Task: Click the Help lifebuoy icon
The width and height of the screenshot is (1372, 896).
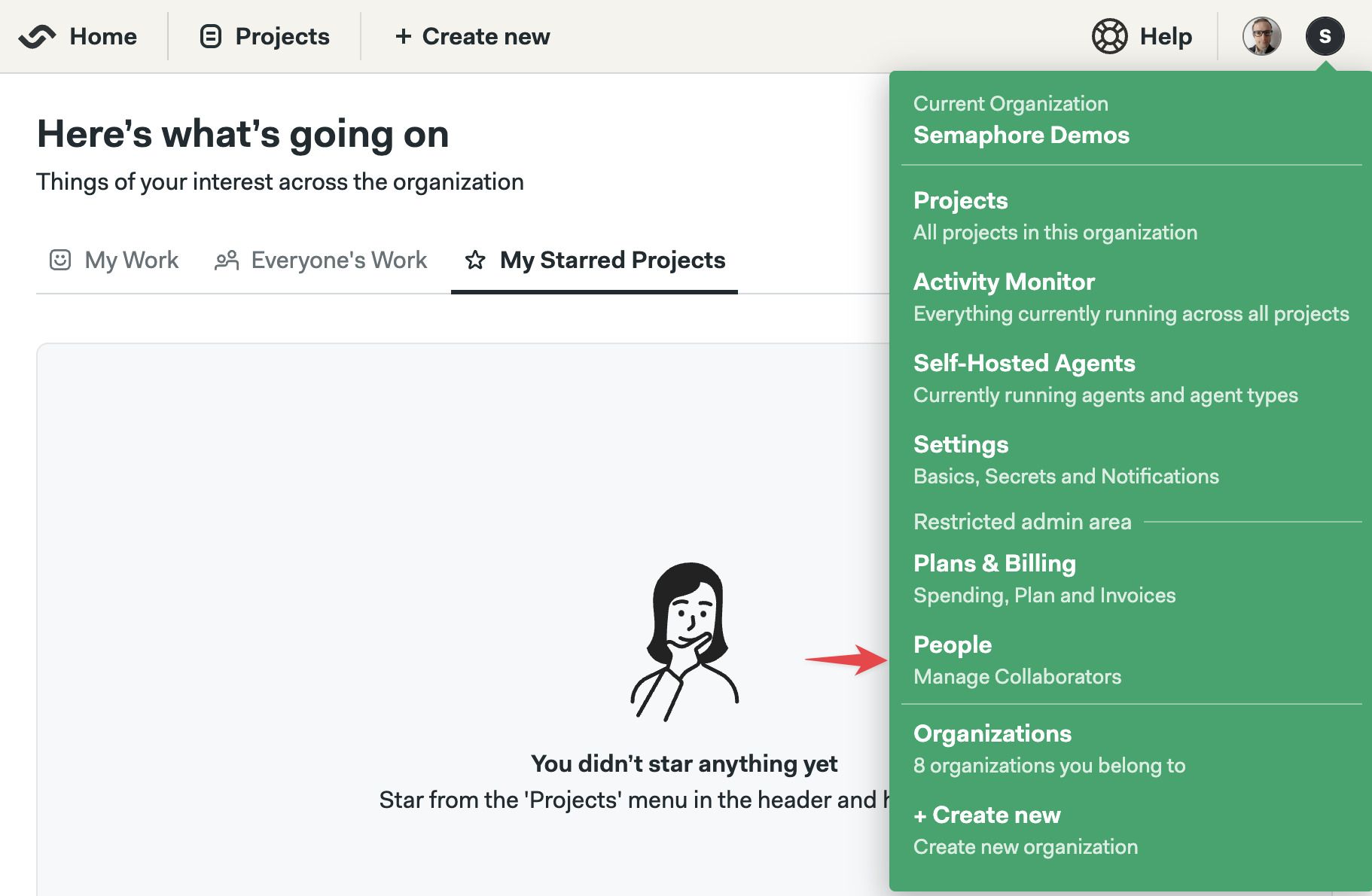Action: pos(1109,36)
